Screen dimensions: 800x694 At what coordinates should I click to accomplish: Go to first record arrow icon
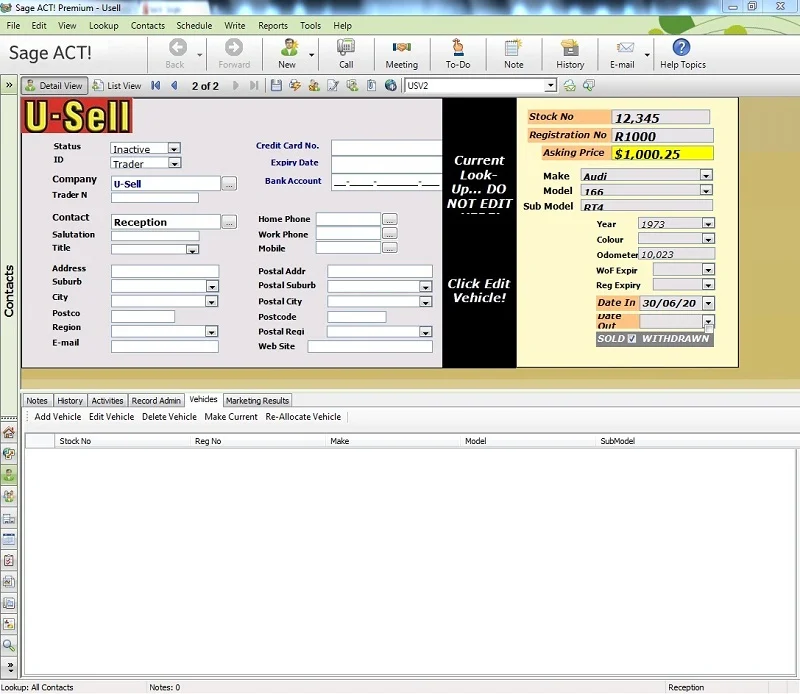click(156, 86)
